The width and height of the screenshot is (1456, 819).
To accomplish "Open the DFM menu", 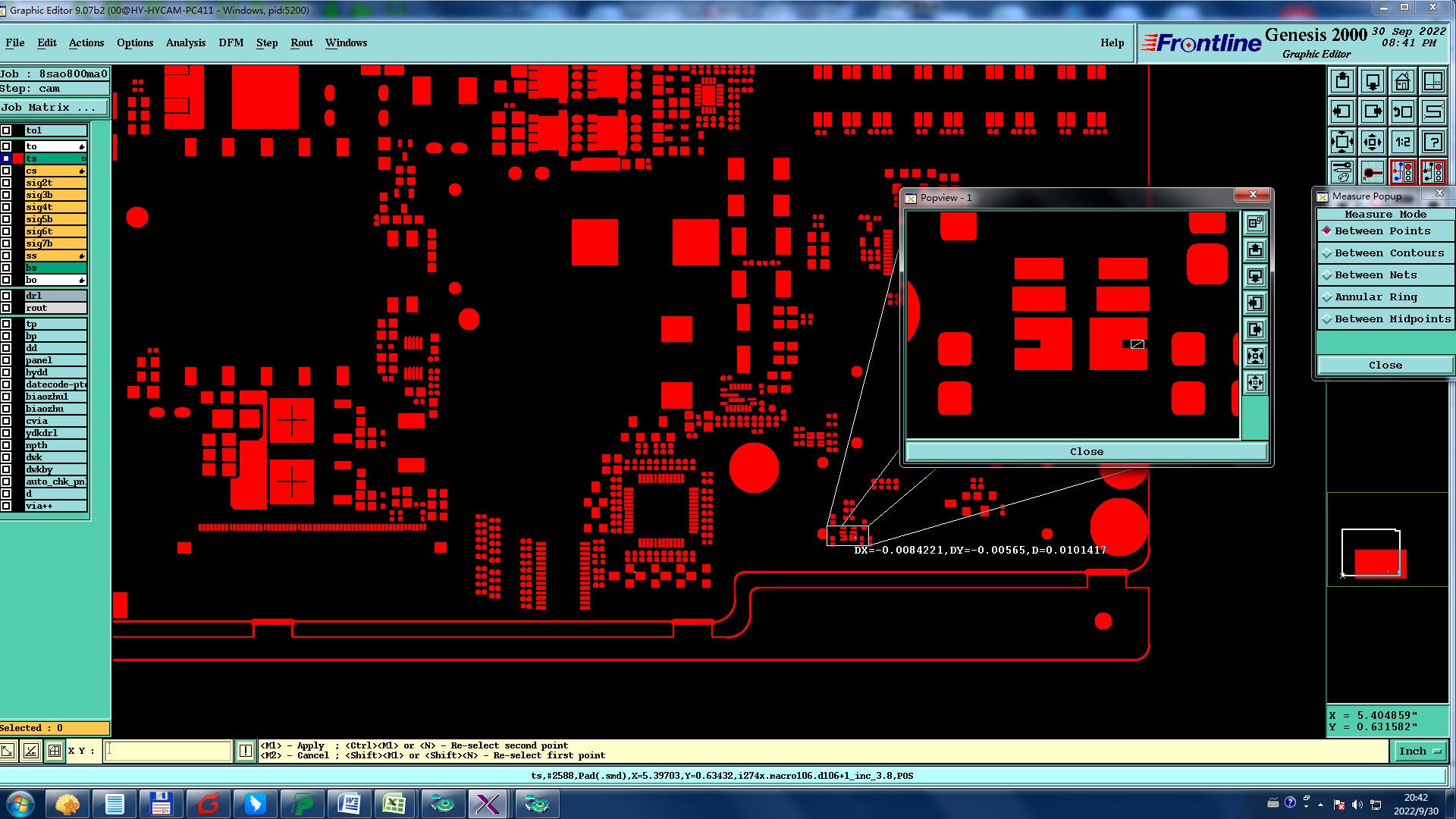I will [x=231, y=43].
